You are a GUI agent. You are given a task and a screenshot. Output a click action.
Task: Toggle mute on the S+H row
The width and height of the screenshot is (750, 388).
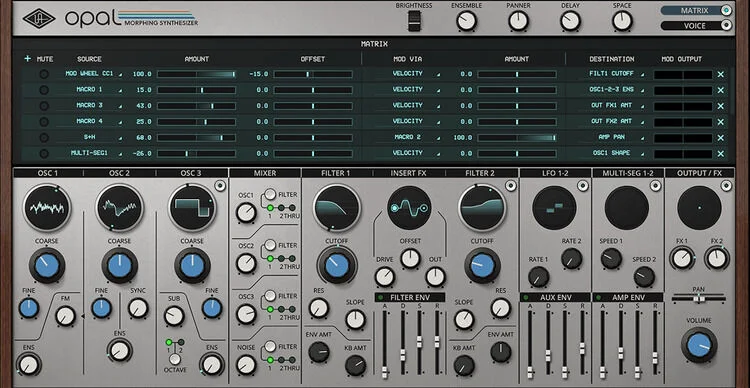click(x=44, y=138)
